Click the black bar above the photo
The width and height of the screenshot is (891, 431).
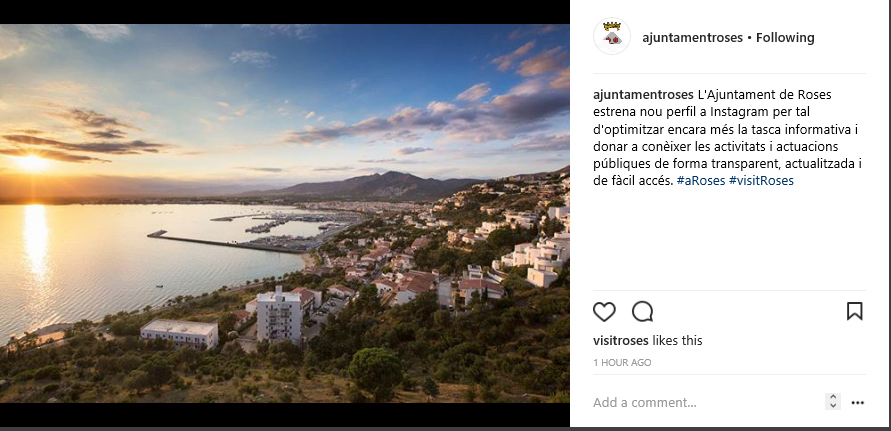285,11
